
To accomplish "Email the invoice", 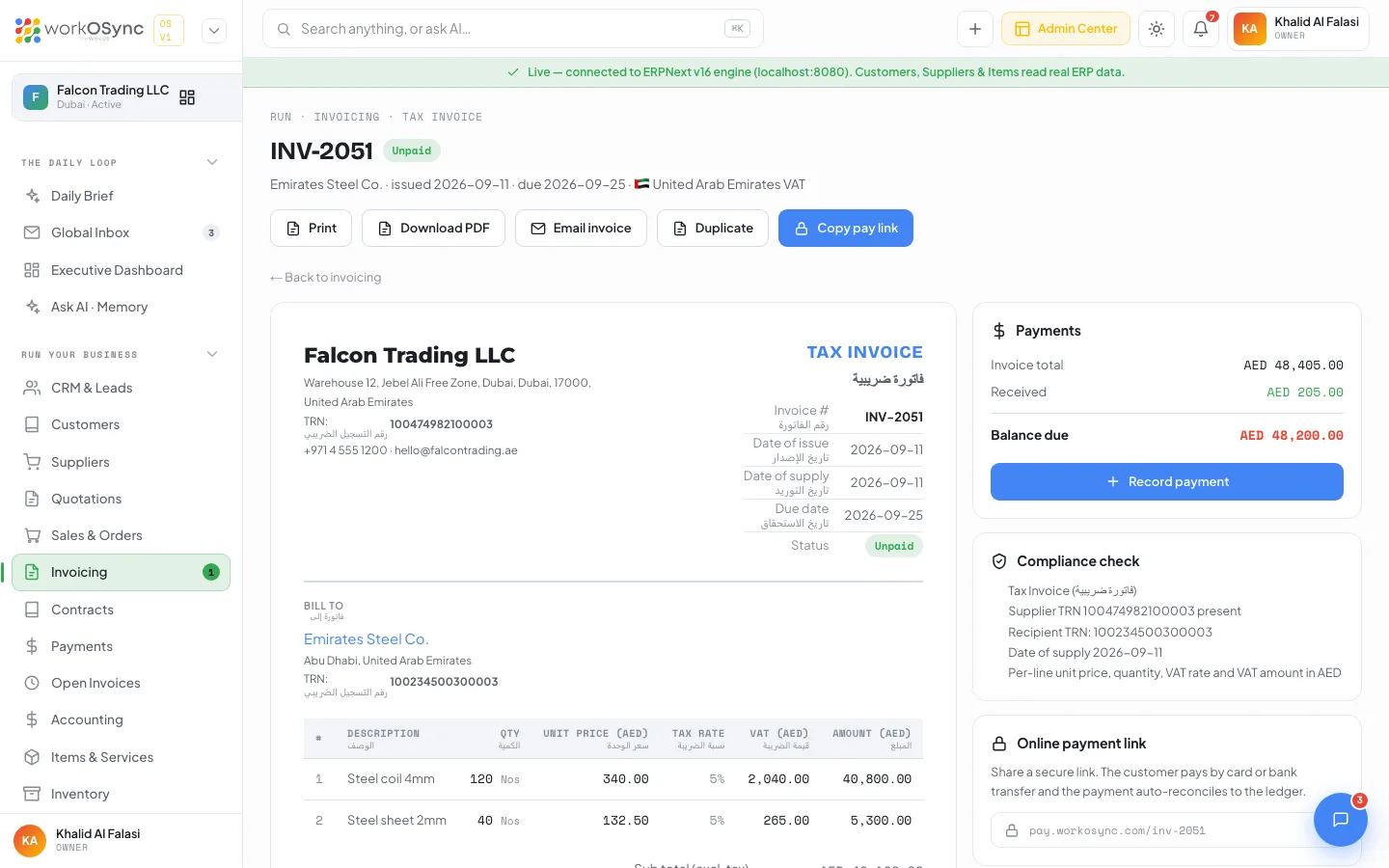I will coord(581,228).
